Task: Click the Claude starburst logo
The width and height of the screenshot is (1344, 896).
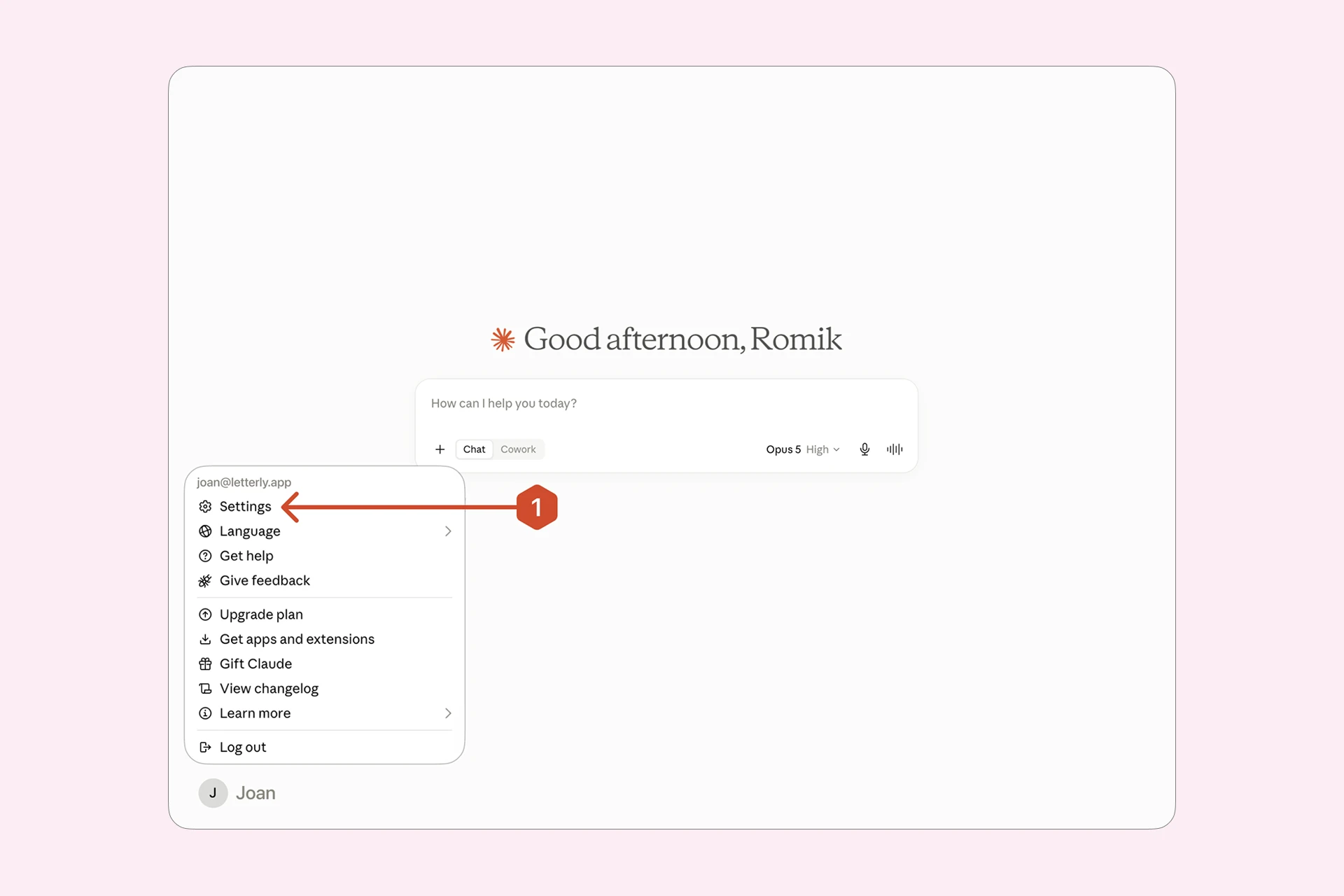Action: click(503, 339)
